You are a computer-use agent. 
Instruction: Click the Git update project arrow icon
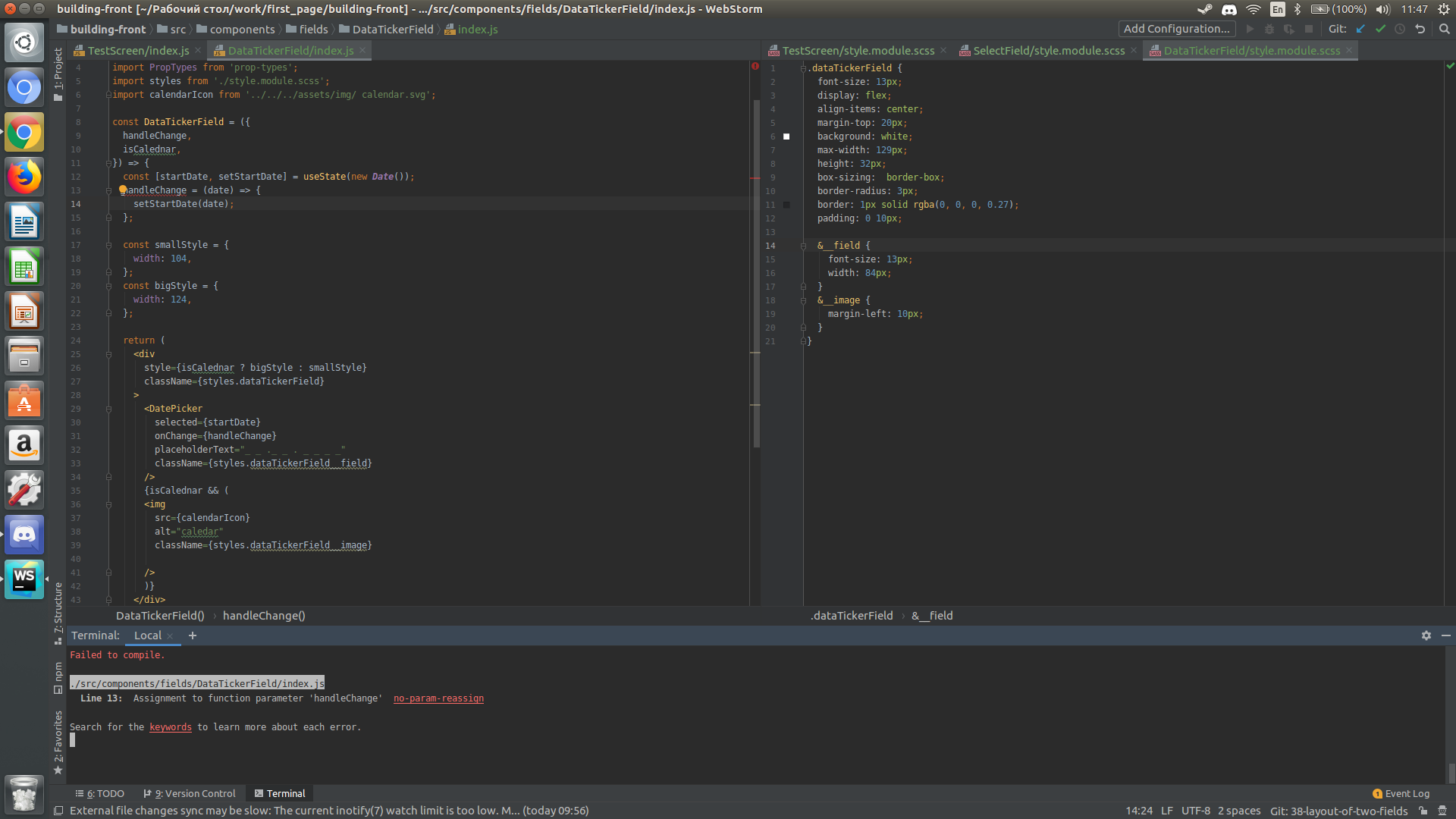click(x=1360, y=29)
